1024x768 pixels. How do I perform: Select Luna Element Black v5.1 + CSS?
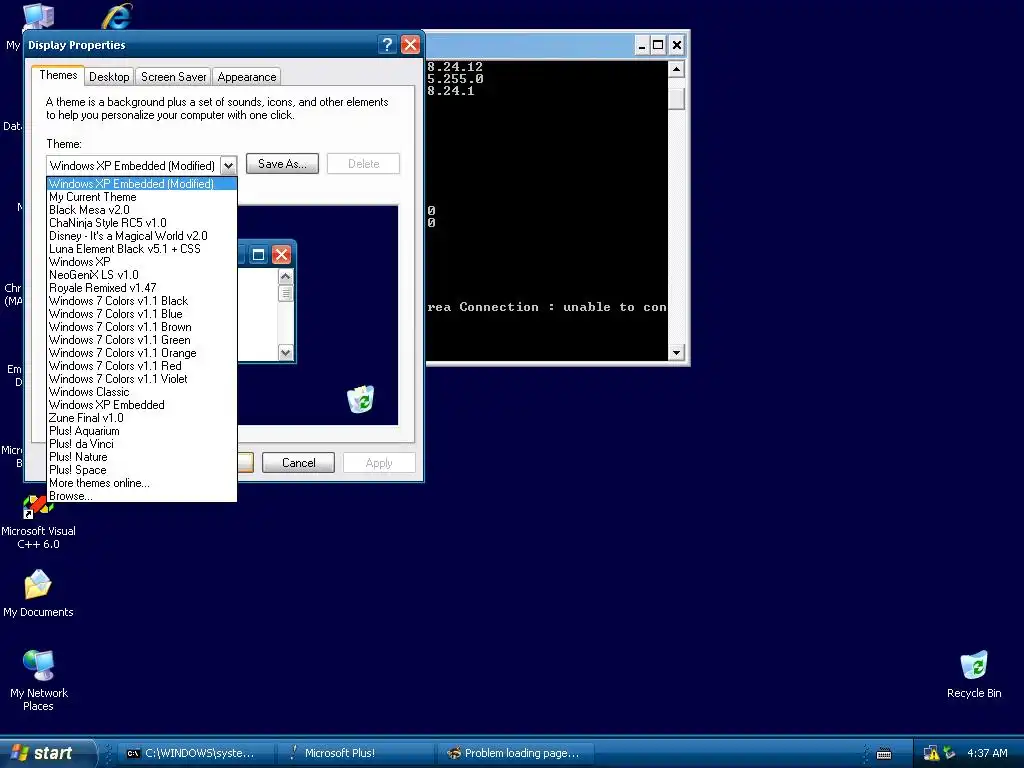click(x=142, y=249)
